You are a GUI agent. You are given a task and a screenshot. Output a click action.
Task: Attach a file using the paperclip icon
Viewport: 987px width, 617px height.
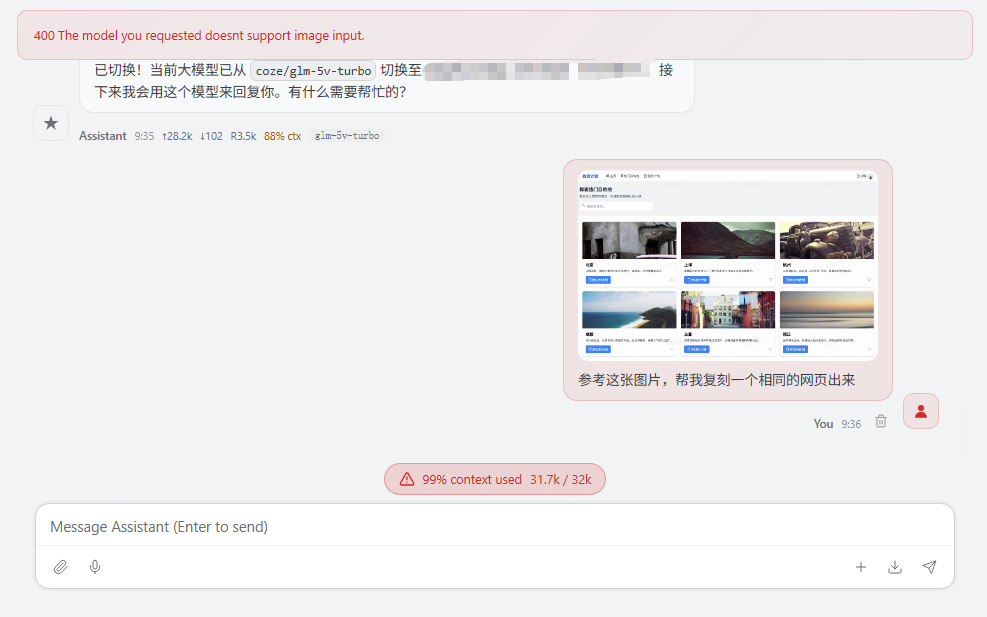click(x=60, y=567)
